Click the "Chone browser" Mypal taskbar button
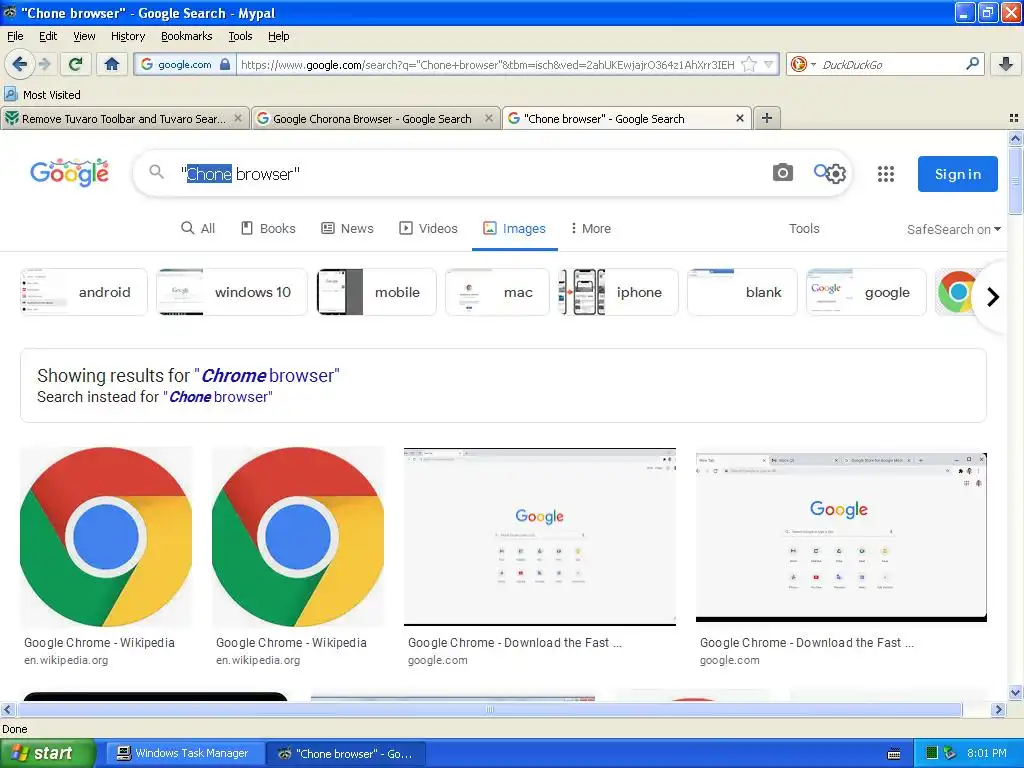Viewport: 1024px width, 768px height. coord(346,753)
